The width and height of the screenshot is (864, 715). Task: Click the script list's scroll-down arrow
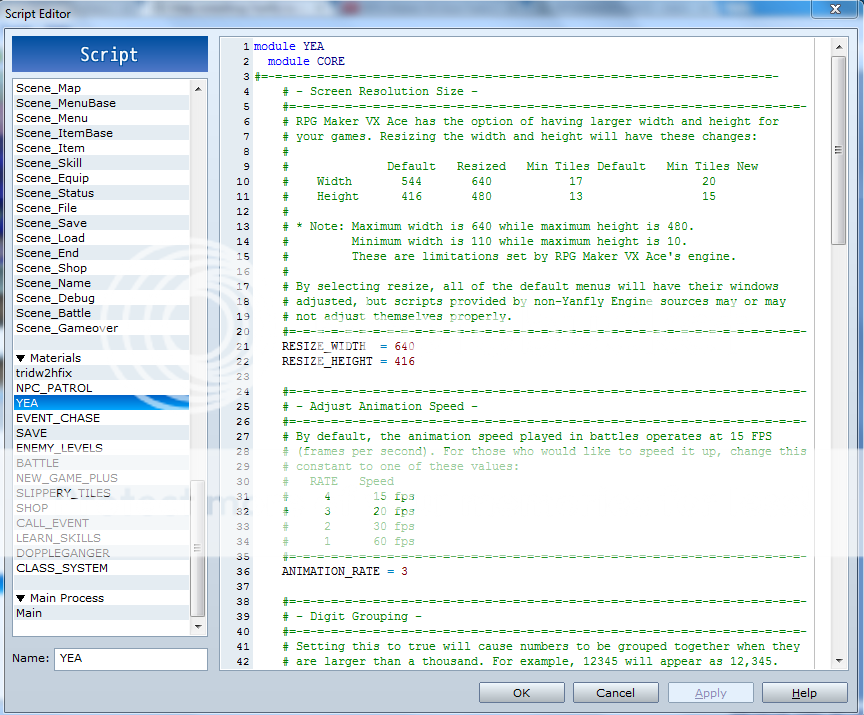tap(198, 625)
